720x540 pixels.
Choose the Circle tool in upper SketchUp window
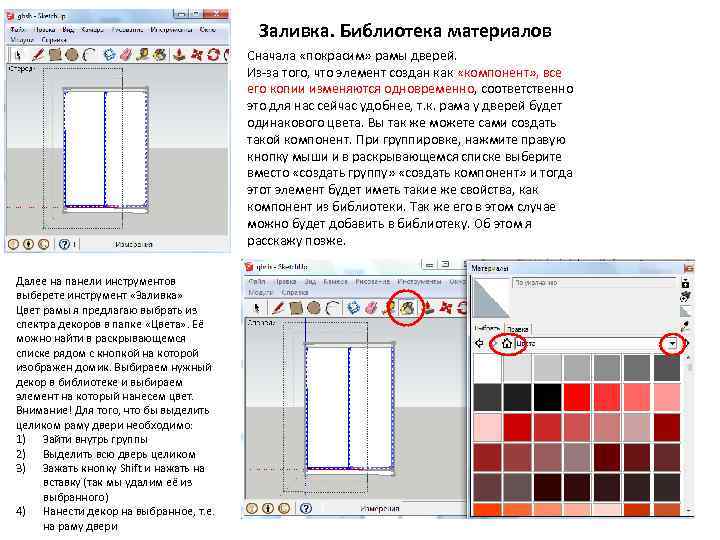(x=72, y=55)
